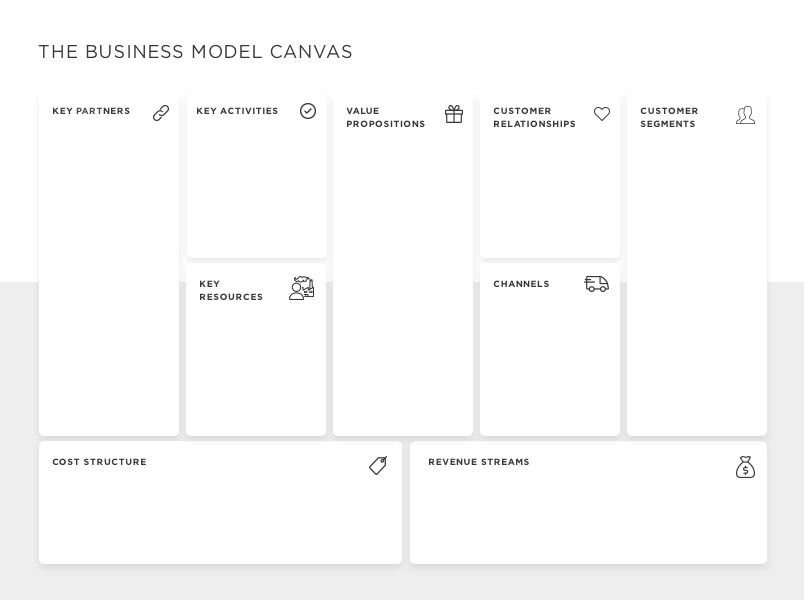804x600 pixels.
Task: Select the Key Activities heading
Action: 237,111
